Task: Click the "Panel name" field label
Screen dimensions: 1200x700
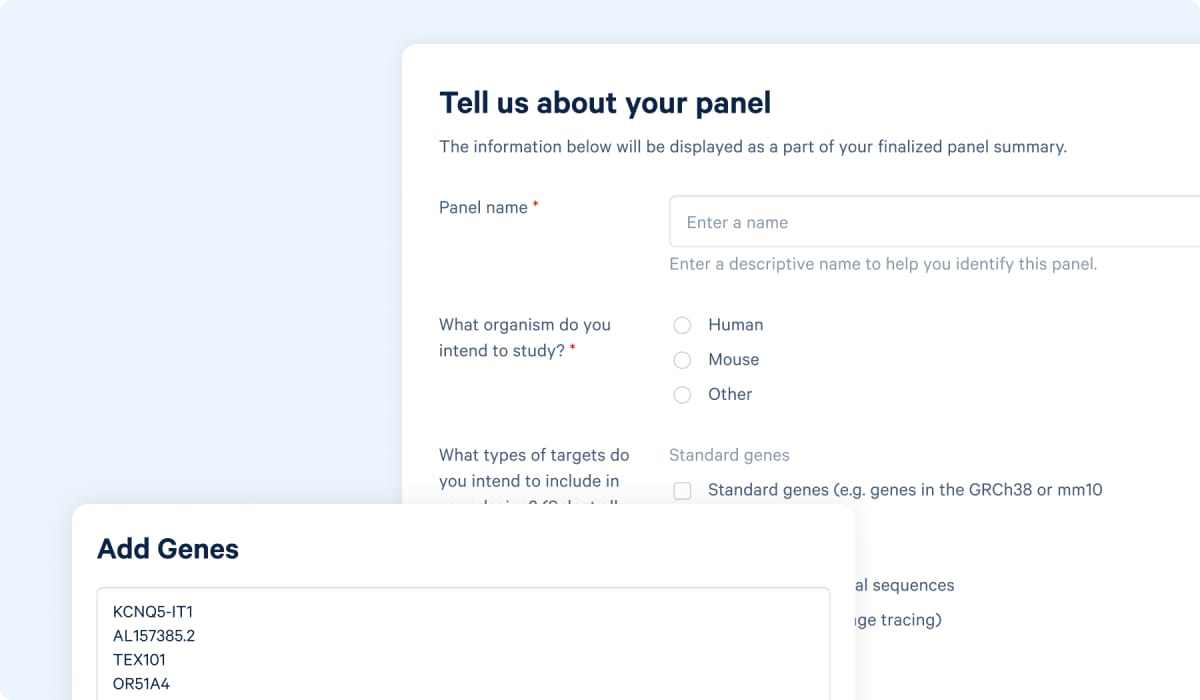Action: (483, 207)
